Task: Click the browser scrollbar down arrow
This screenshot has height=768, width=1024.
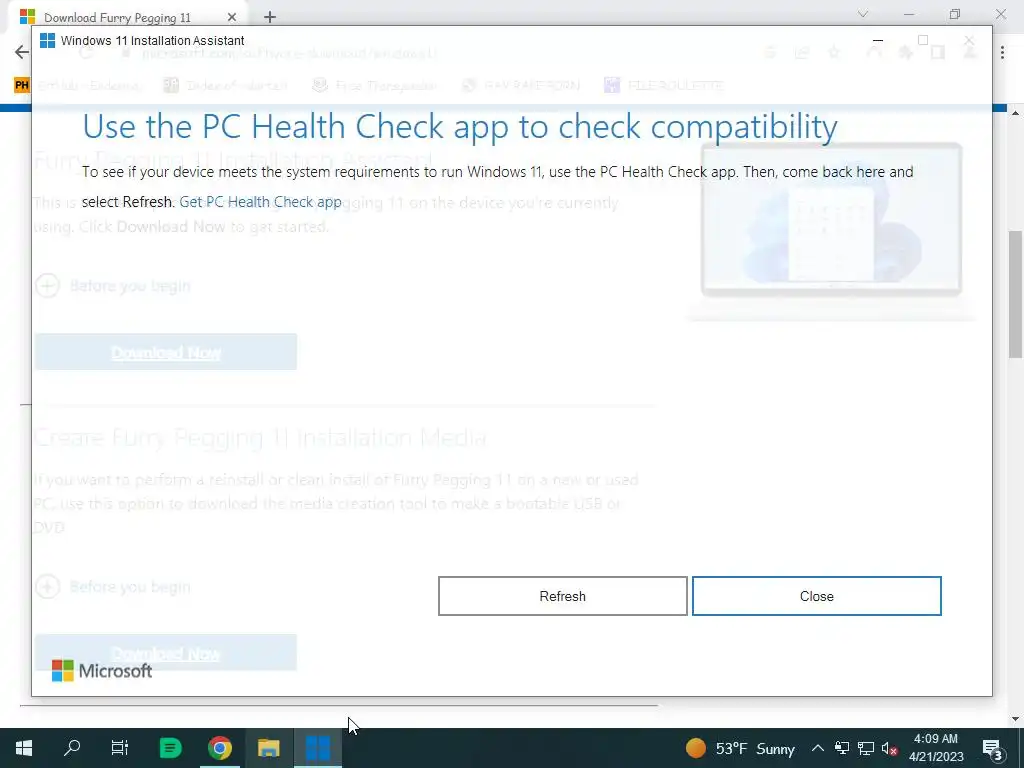Action: [1016, 719]
